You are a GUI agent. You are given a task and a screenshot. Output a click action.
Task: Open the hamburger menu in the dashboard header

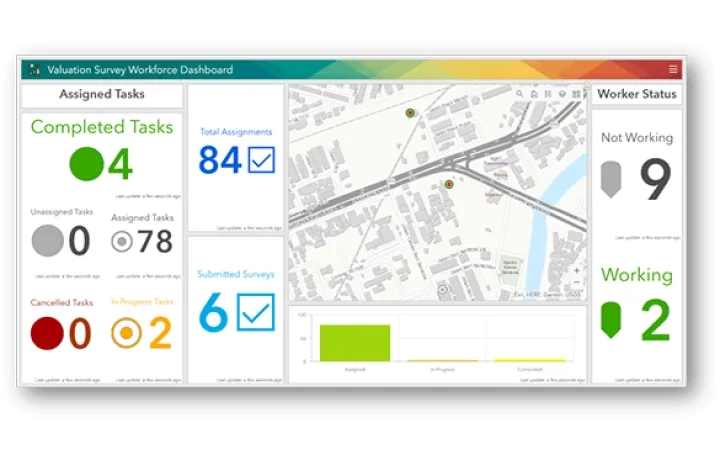[x=673, y=69]
